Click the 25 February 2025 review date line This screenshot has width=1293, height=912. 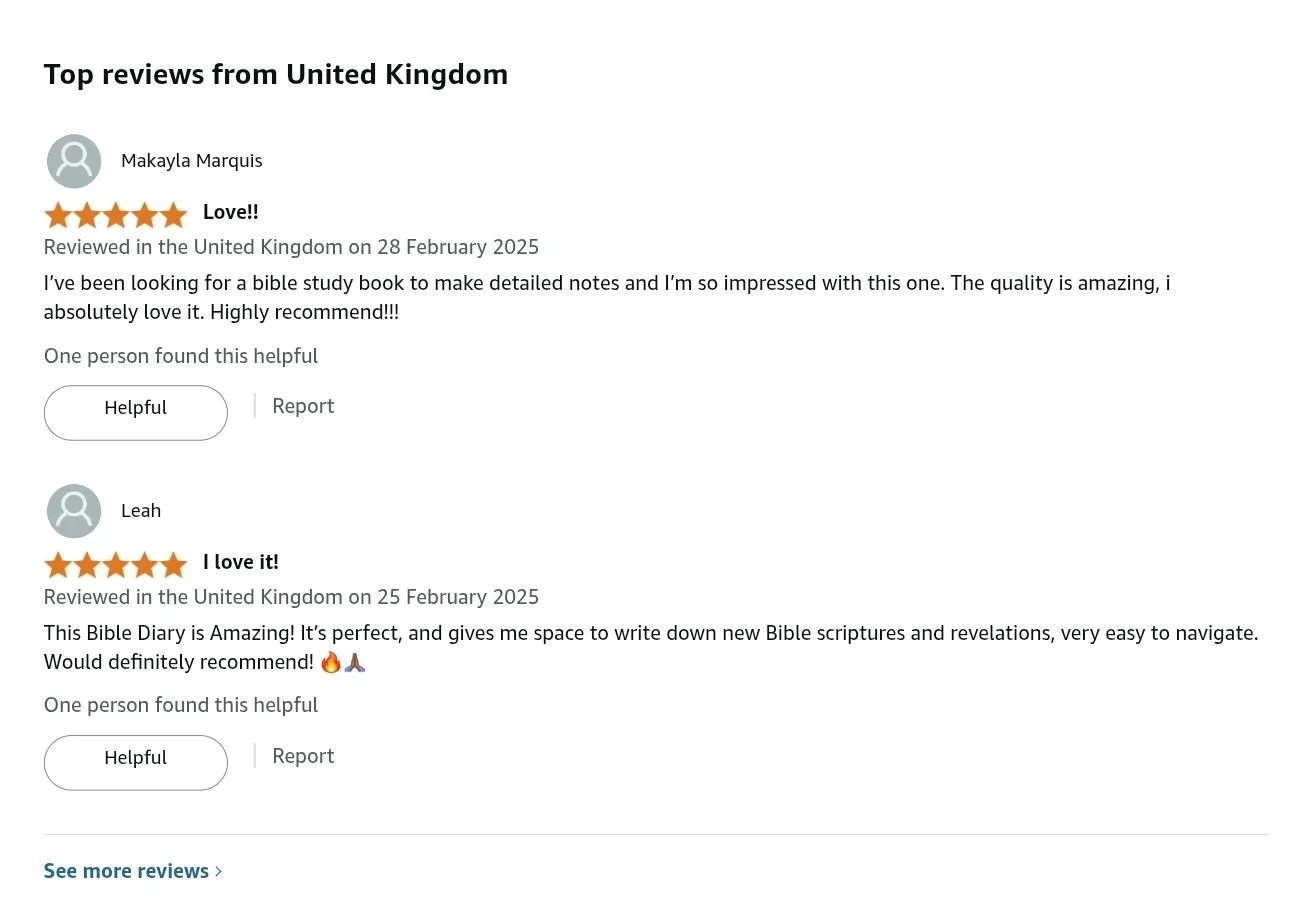pos(291,597)
